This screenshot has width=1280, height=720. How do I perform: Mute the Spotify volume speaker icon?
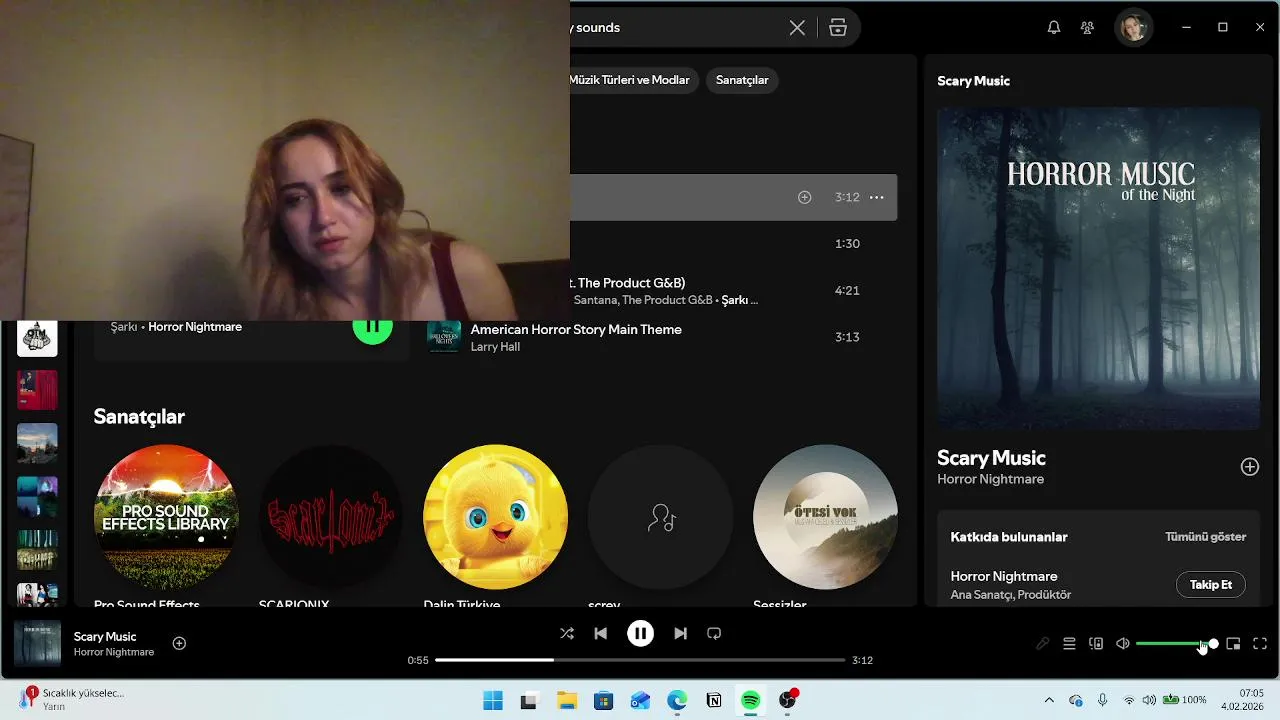click(1123, 644)
